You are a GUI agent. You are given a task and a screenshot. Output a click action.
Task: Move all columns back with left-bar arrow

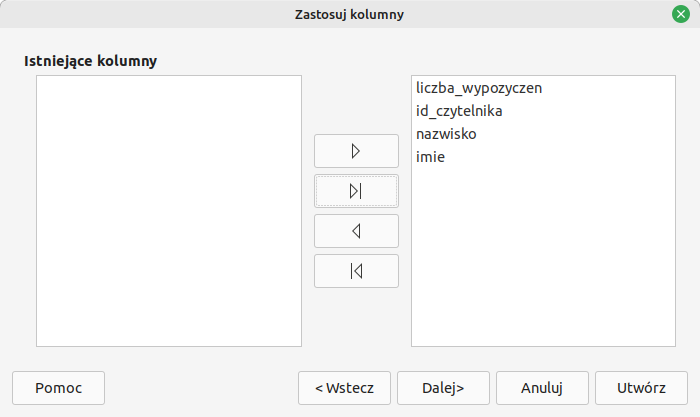(x=356, y=271)
